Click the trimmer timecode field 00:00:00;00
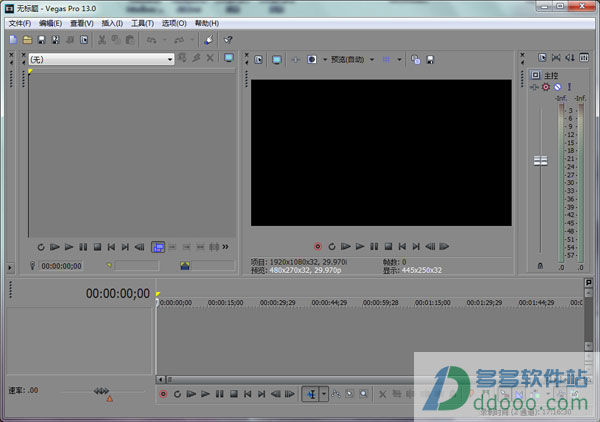600x422 pixels. tap(61, 266)
